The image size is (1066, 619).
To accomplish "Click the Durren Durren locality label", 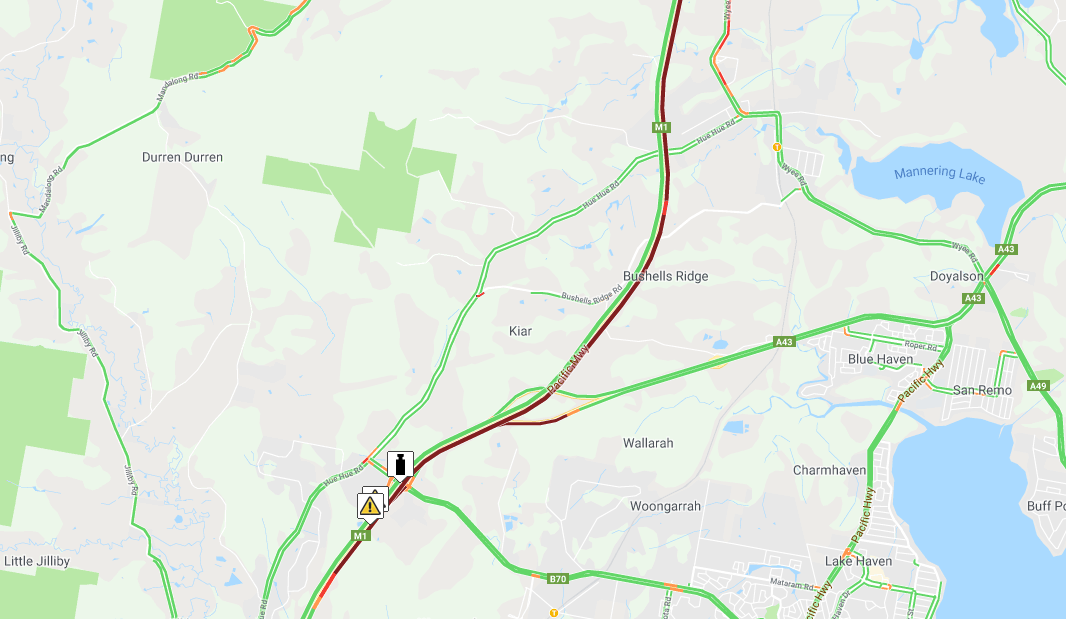I will [182, 157].
